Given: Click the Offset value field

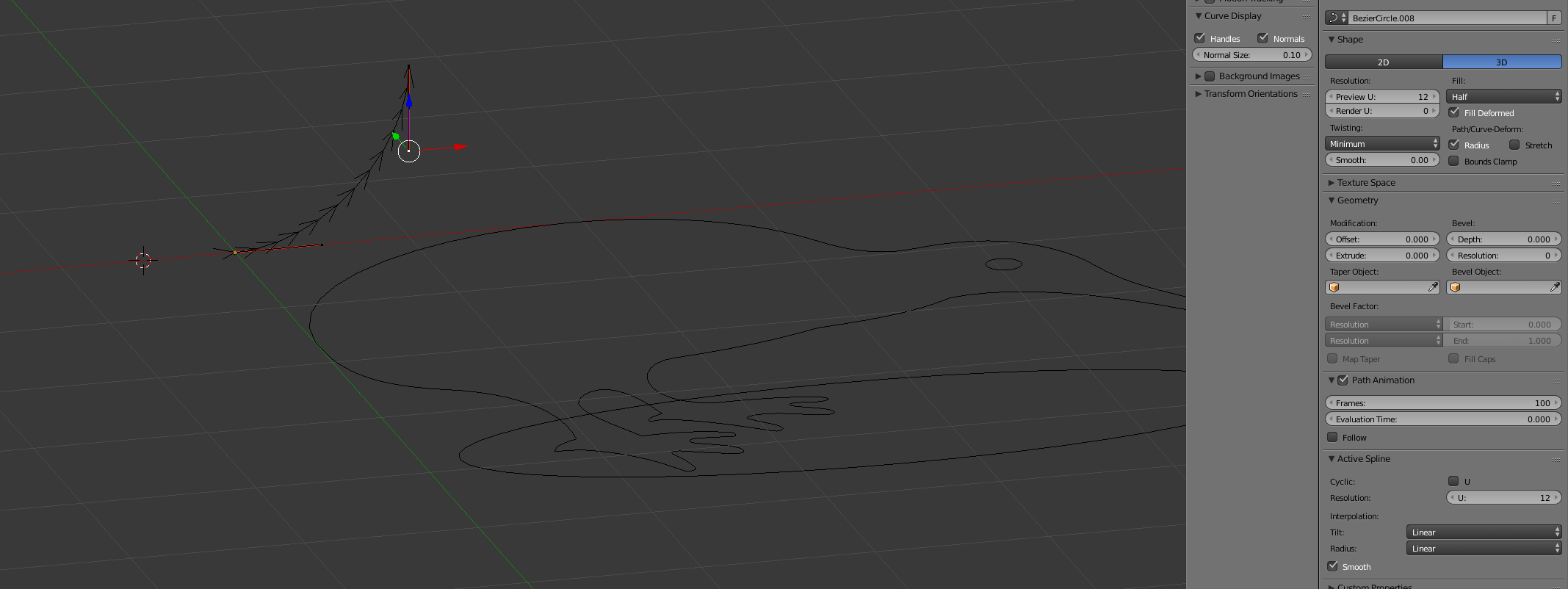Looking at the screenshot, I should click(1382, 239).
